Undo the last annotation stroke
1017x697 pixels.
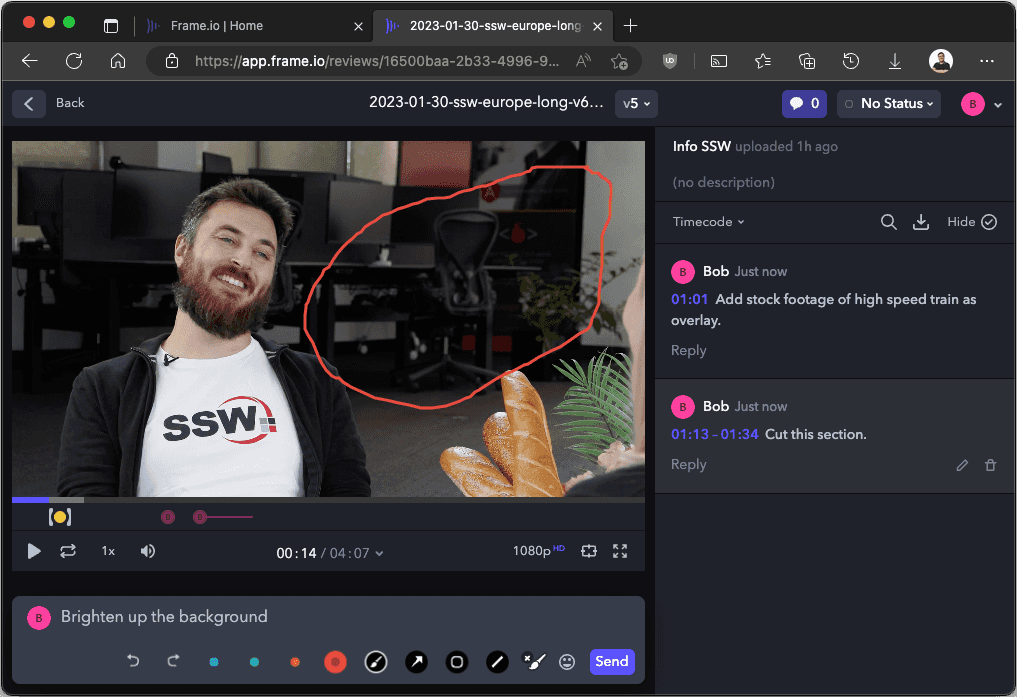pos(132,661)
